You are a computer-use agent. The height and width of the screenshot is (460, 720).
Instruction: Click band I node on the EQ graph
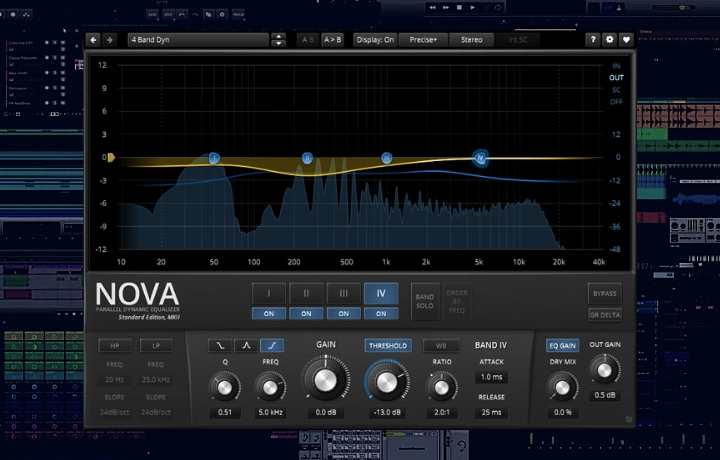coord(214,158)
